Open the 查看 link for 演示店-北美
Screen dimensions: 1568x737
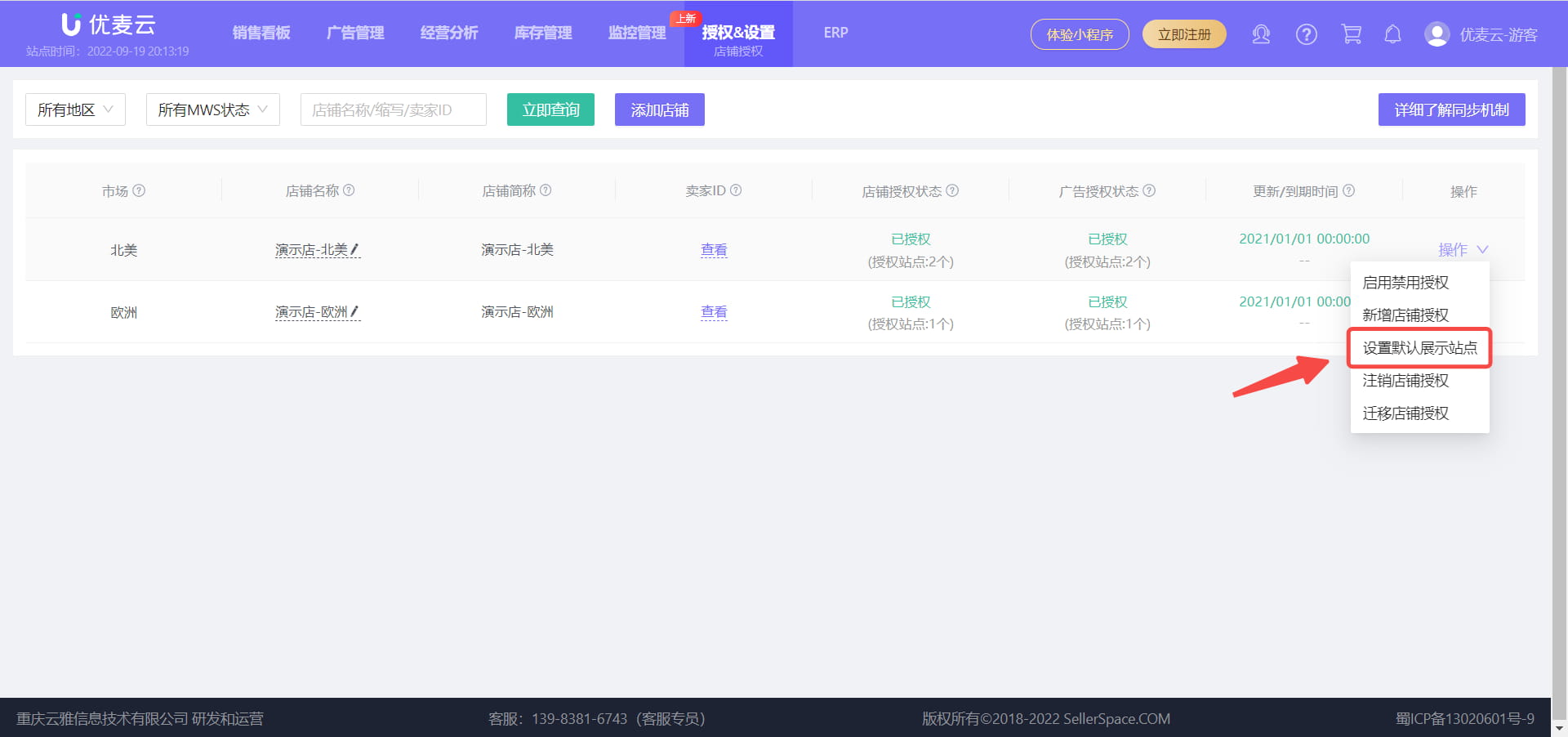click(x=714, y=249)
